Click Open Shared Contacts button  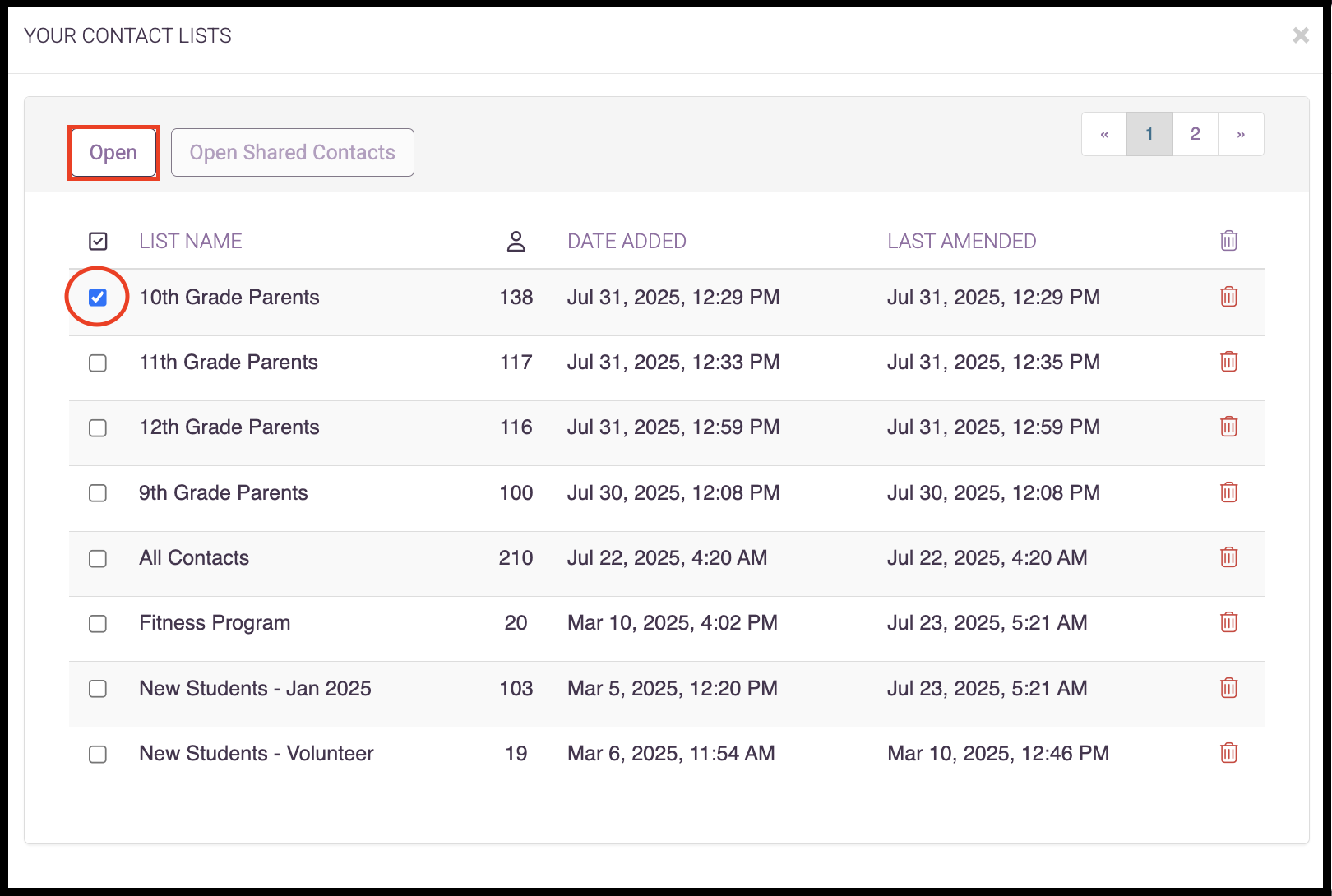coord(293,153)
